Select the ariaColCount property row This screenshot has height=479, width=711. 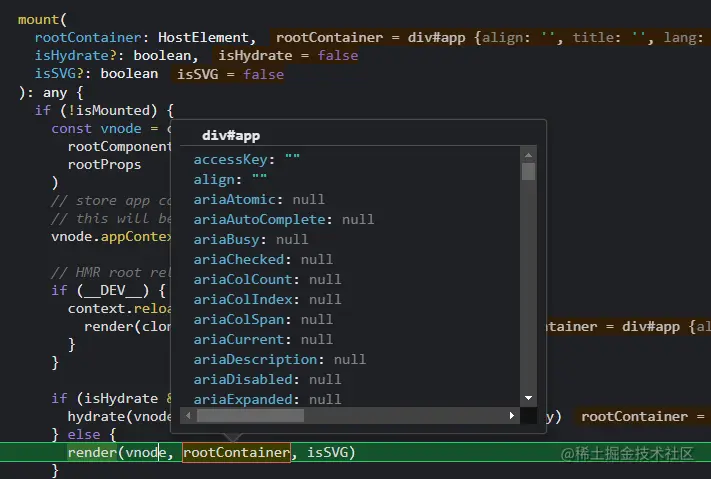coord(267,279)
